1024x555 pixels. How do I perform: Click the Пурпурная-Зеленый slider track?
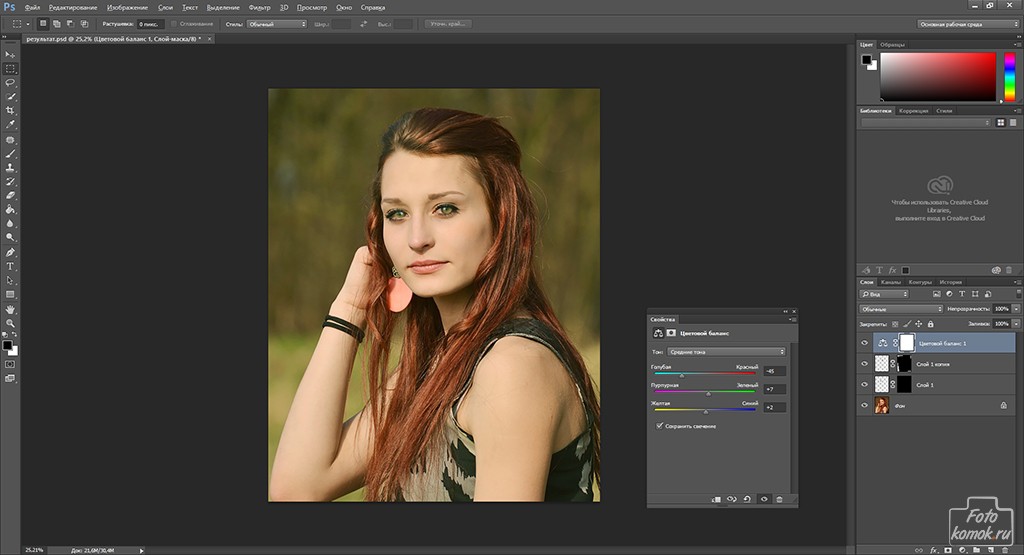705,392
